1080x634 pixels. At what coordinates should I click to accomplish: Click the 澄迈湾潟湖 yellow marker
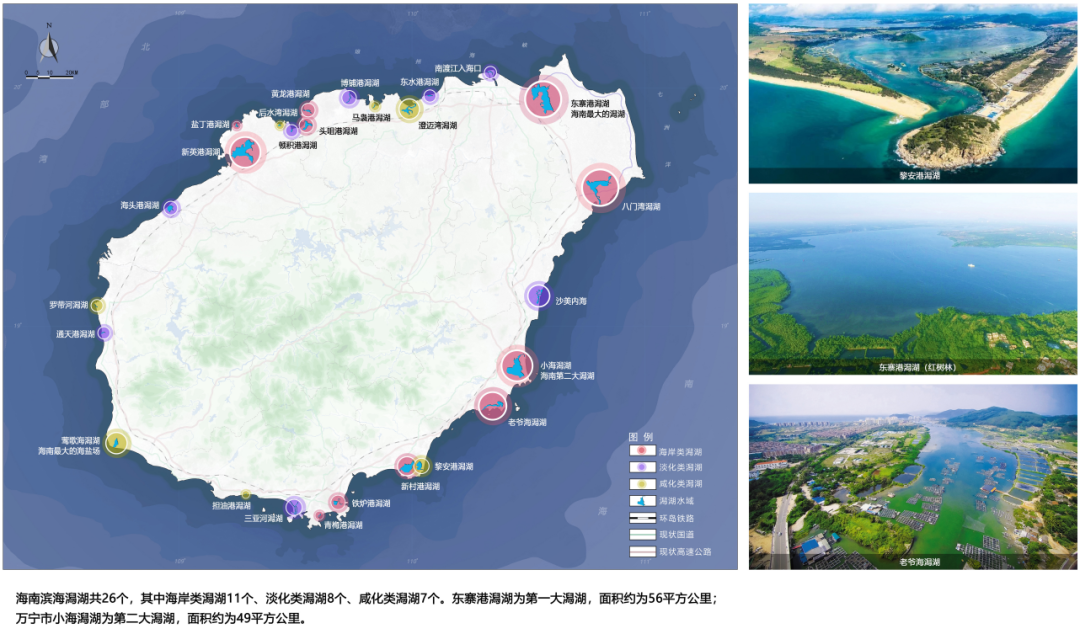pyautogui.click(x=409, y=110)
